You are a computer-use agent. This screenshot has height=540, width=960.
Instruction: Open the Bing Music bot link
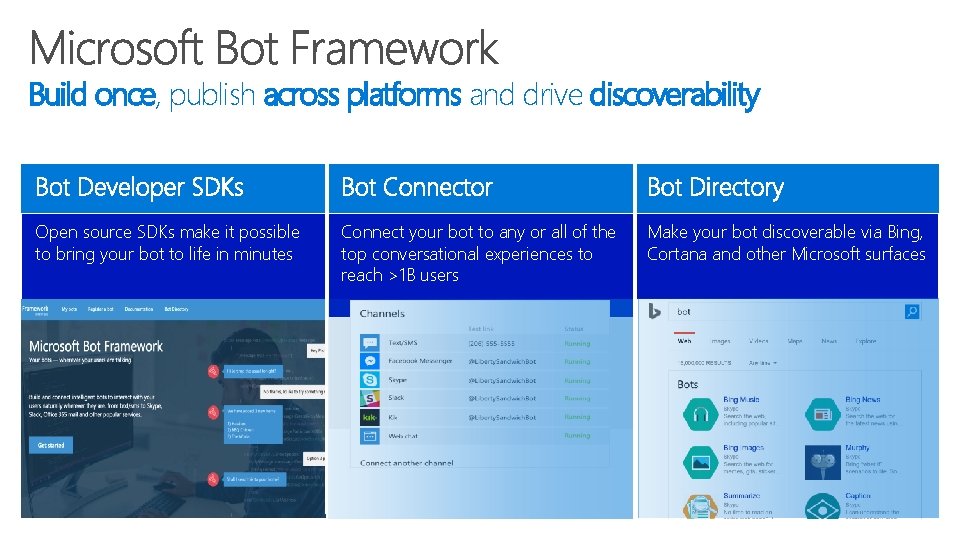coord(741,399)
